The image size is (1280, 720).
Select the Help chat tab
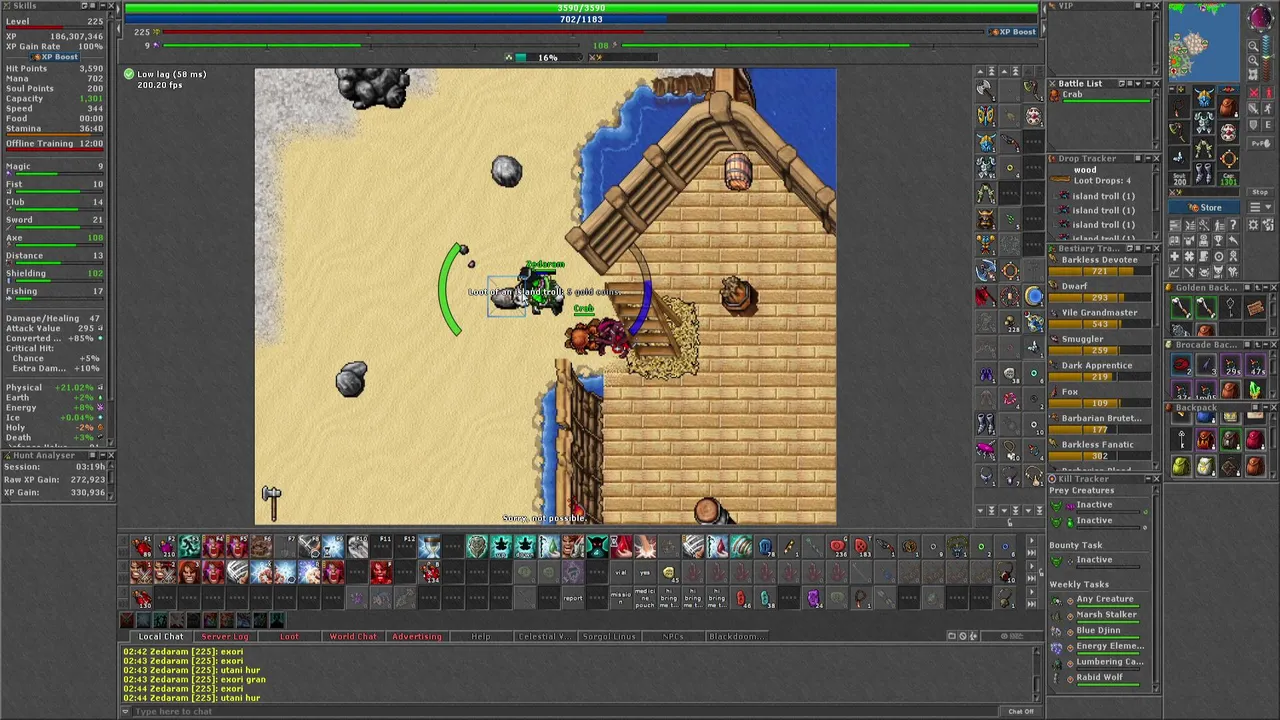coord(481,636)
